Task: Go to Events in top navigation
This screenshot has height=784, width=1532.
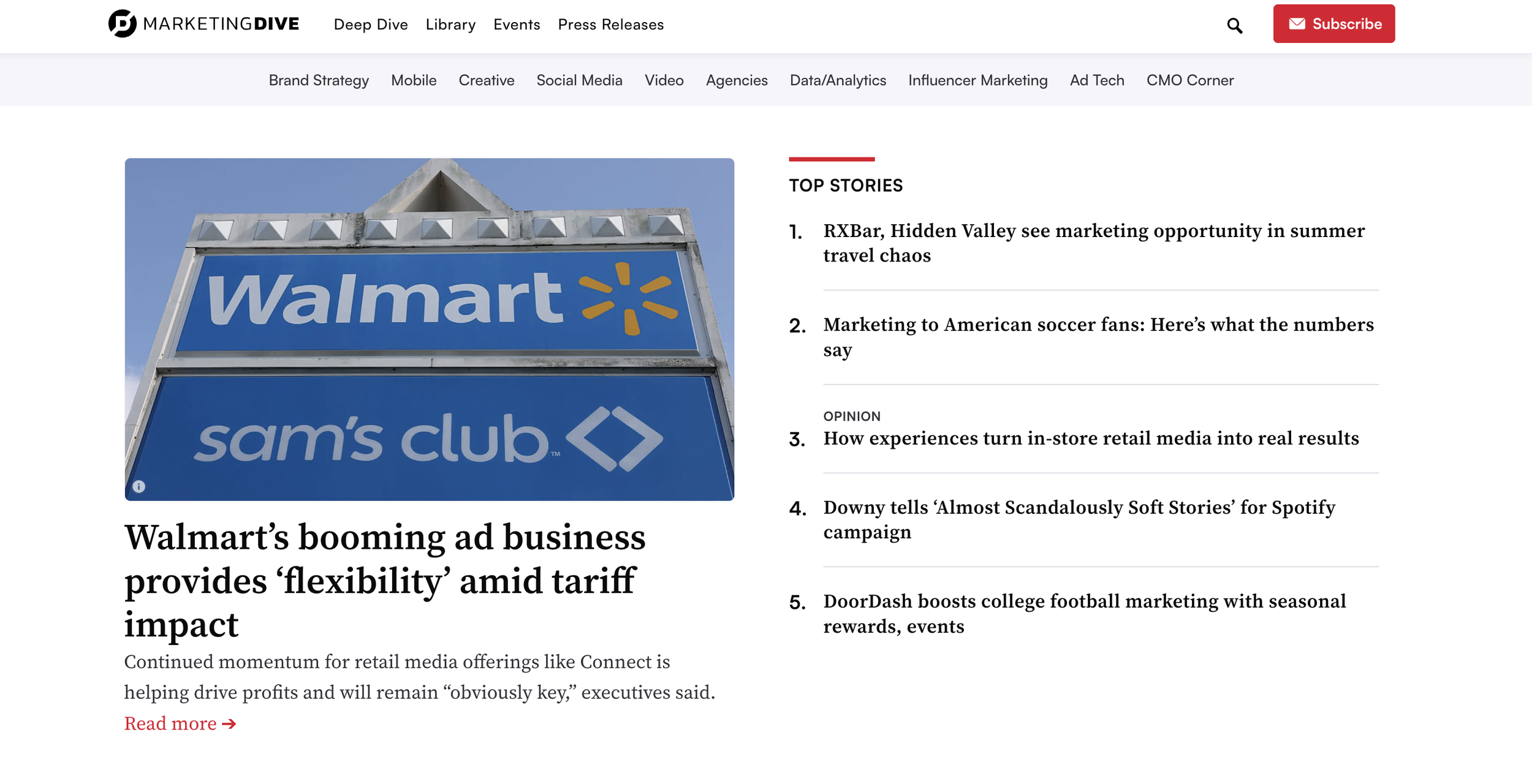Action: (517, 24)
